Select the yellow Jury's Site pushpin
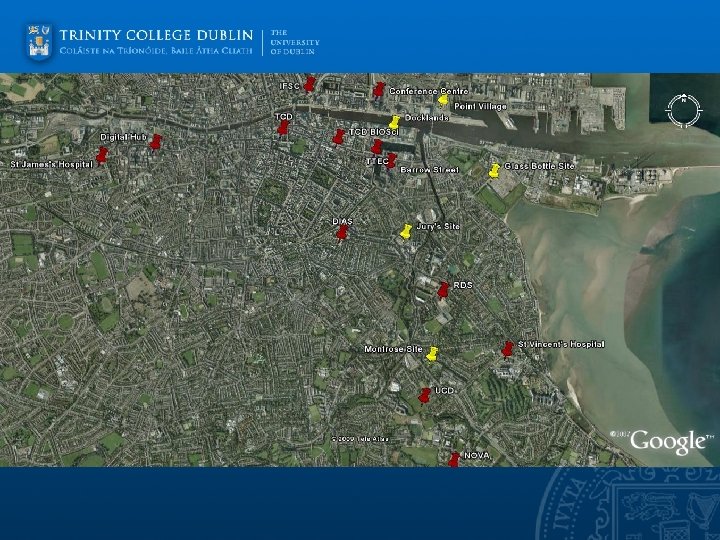 (406, 231)
